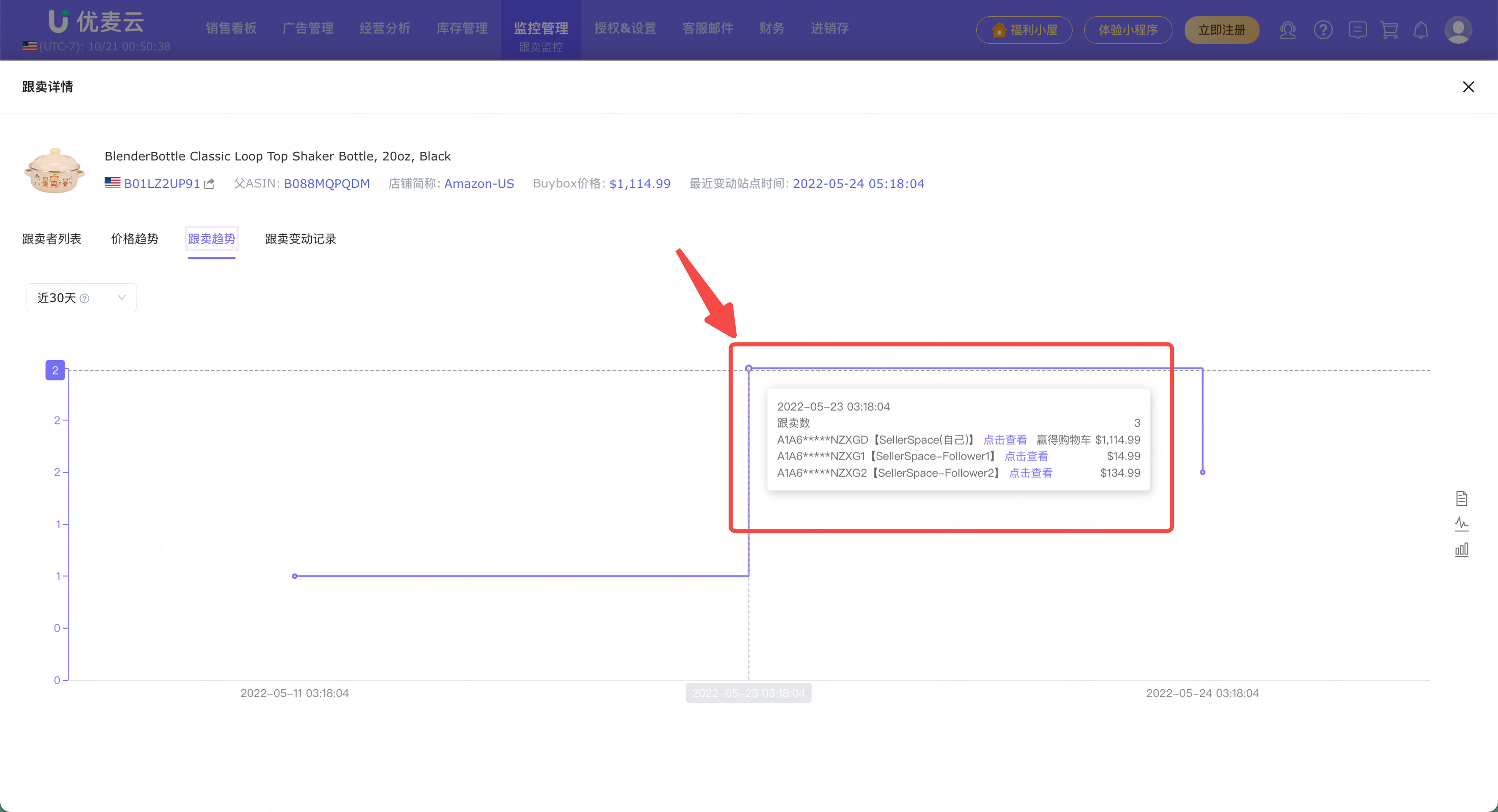
Task: Switch chart to bar chart icon
Action: (1461, 549)
